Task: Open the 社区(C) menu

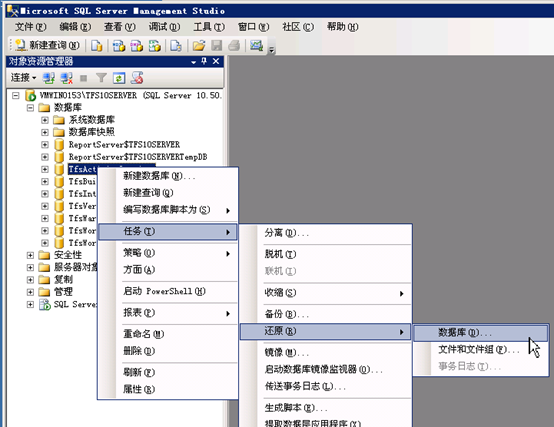Action: pos(298,26)
